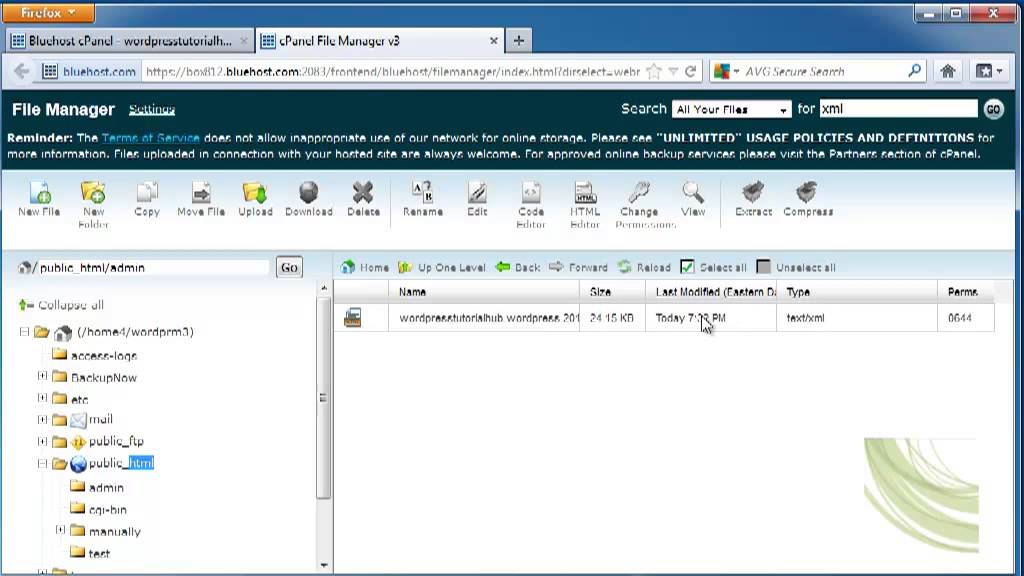This screenshot has height=576, width=1024.
Task: Click the tree panel scrollbar thumb
Action: tap(323, 398)
